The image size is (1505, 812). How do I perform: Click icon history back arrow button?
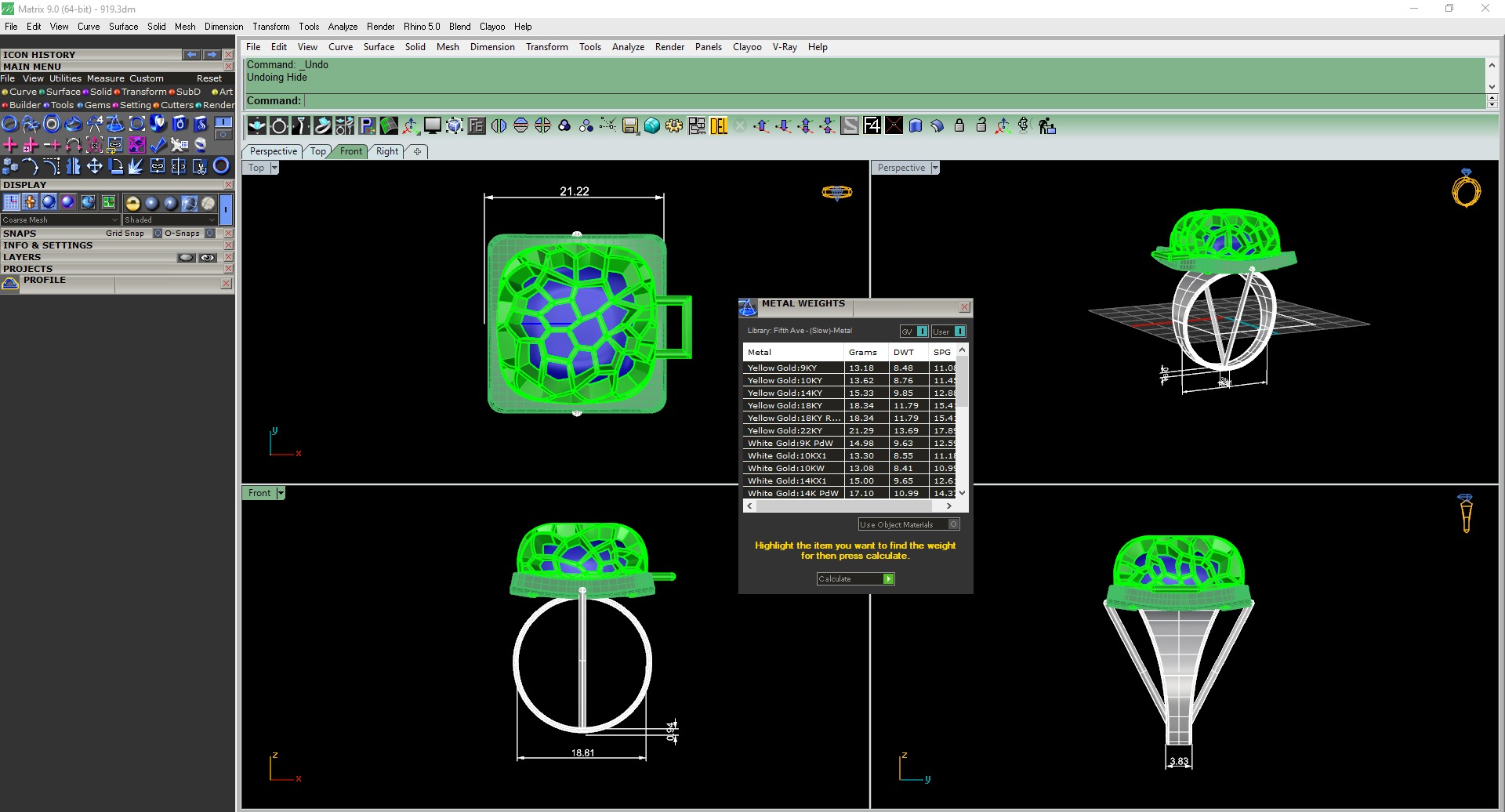[192, 55]
